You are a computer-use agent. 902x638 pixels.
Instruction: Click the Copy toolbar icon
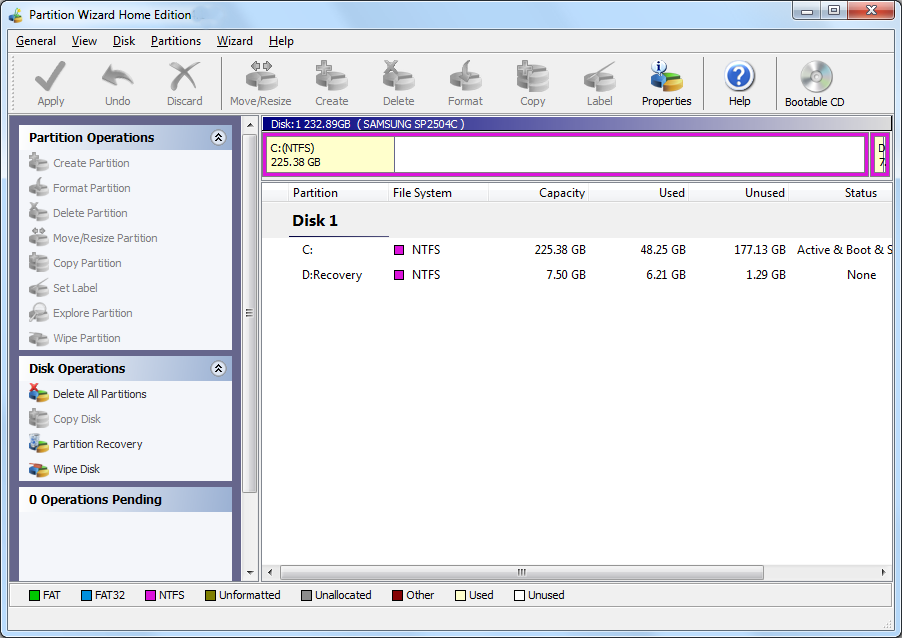(x=533, y=77)
